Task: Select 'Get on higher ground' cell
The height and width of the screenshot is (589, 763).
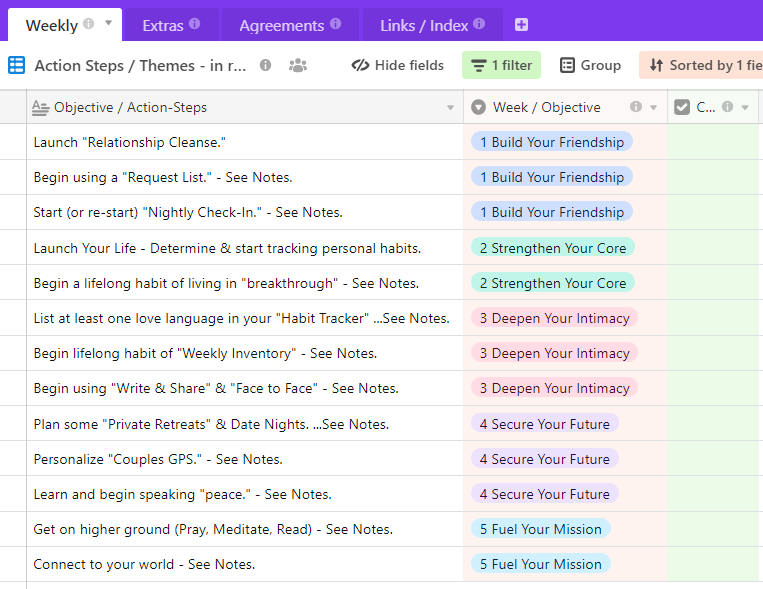Action: (245, 529)
